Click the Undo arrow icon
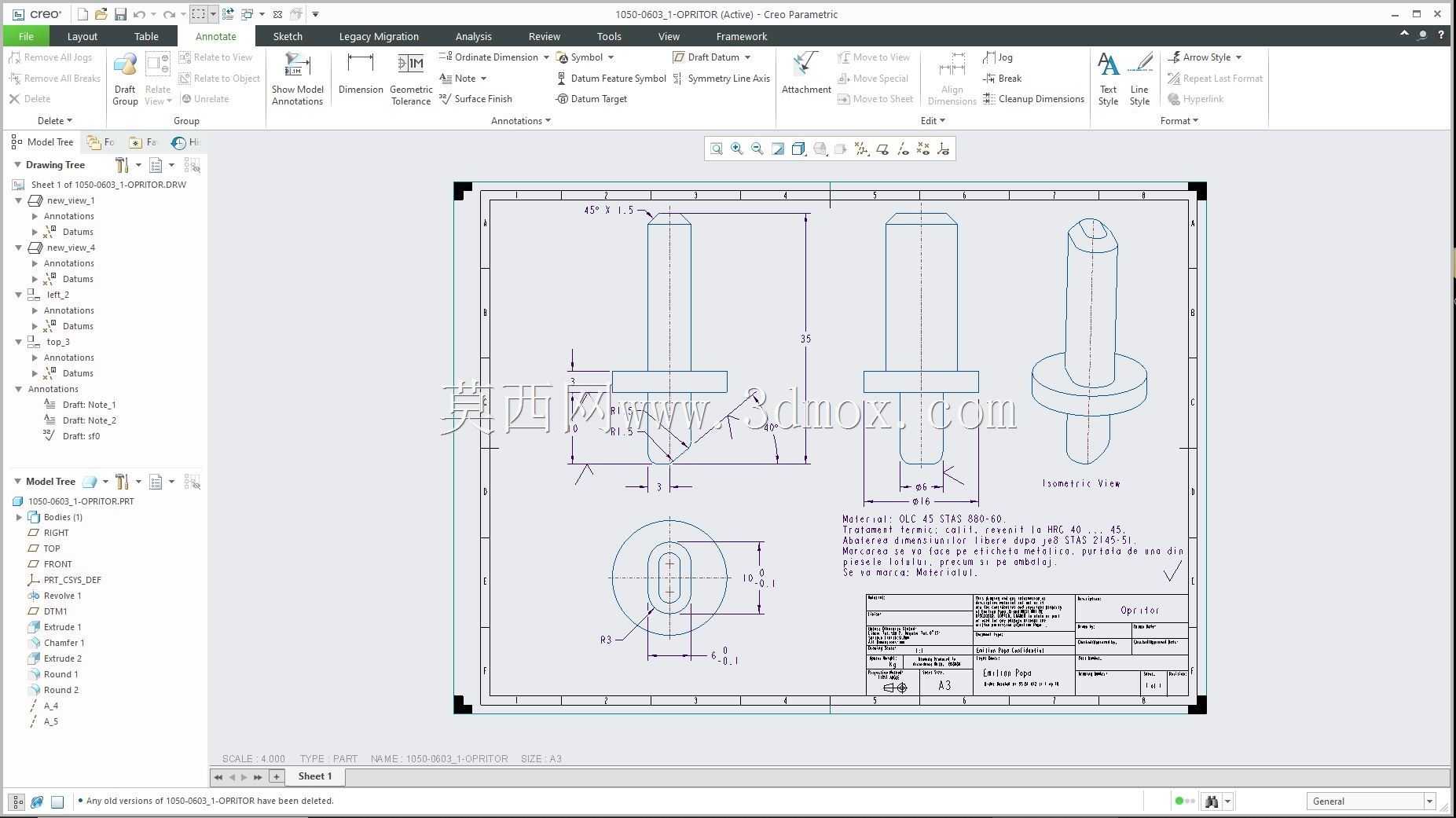1456x818 pixels. (139, 14)
